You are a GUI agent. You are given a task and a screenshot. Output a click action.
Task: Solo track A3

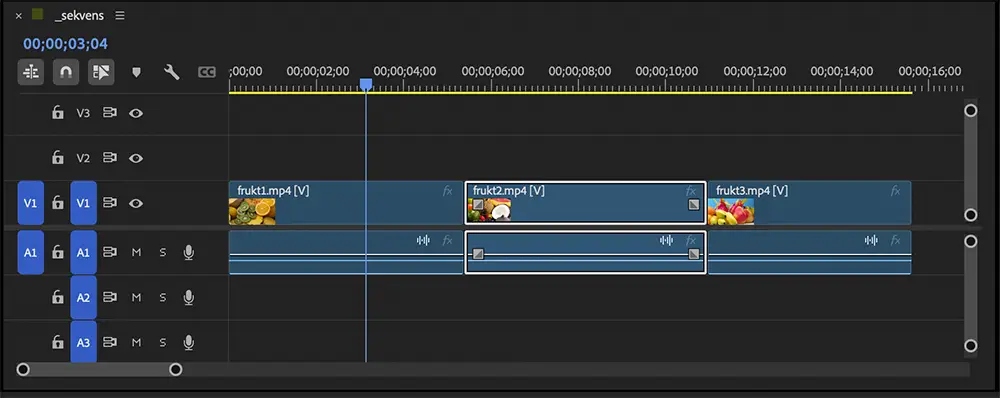[x=163, y=343]
